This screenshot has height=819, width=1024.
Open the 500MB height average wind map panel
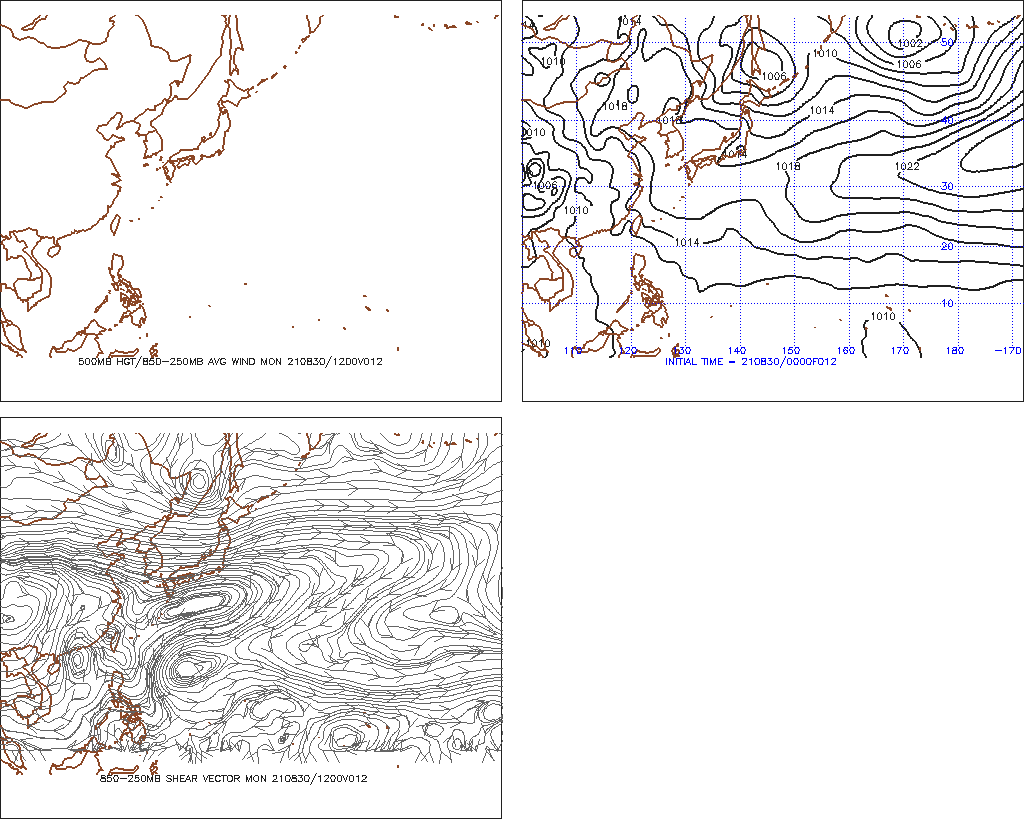[251, 201]
